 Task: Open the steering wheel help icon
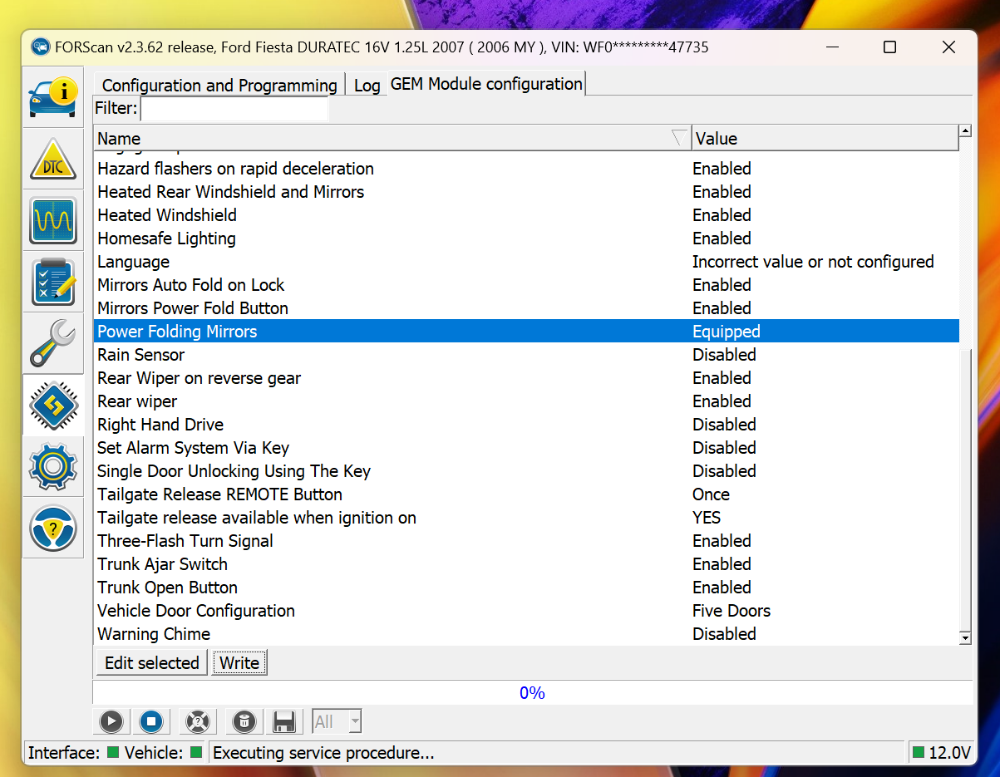point(53,528)
